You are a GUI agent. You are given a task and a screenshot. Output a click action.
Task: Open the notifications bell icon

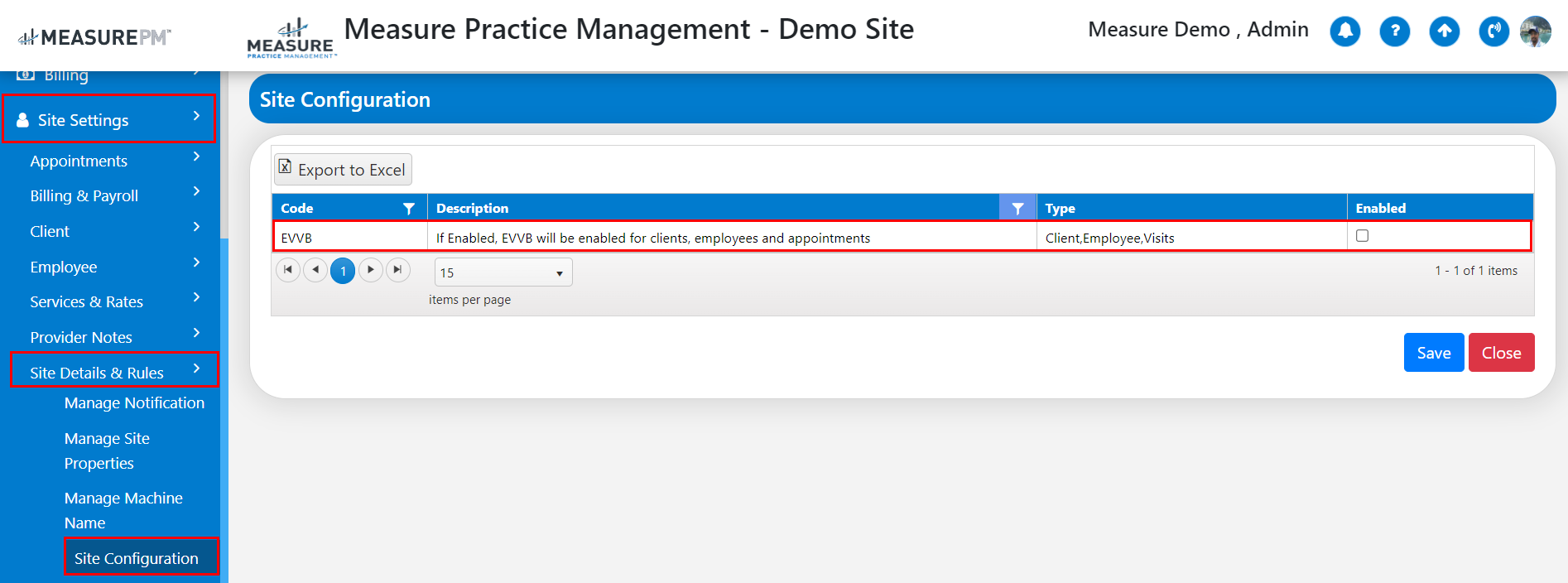point(1345,31)
